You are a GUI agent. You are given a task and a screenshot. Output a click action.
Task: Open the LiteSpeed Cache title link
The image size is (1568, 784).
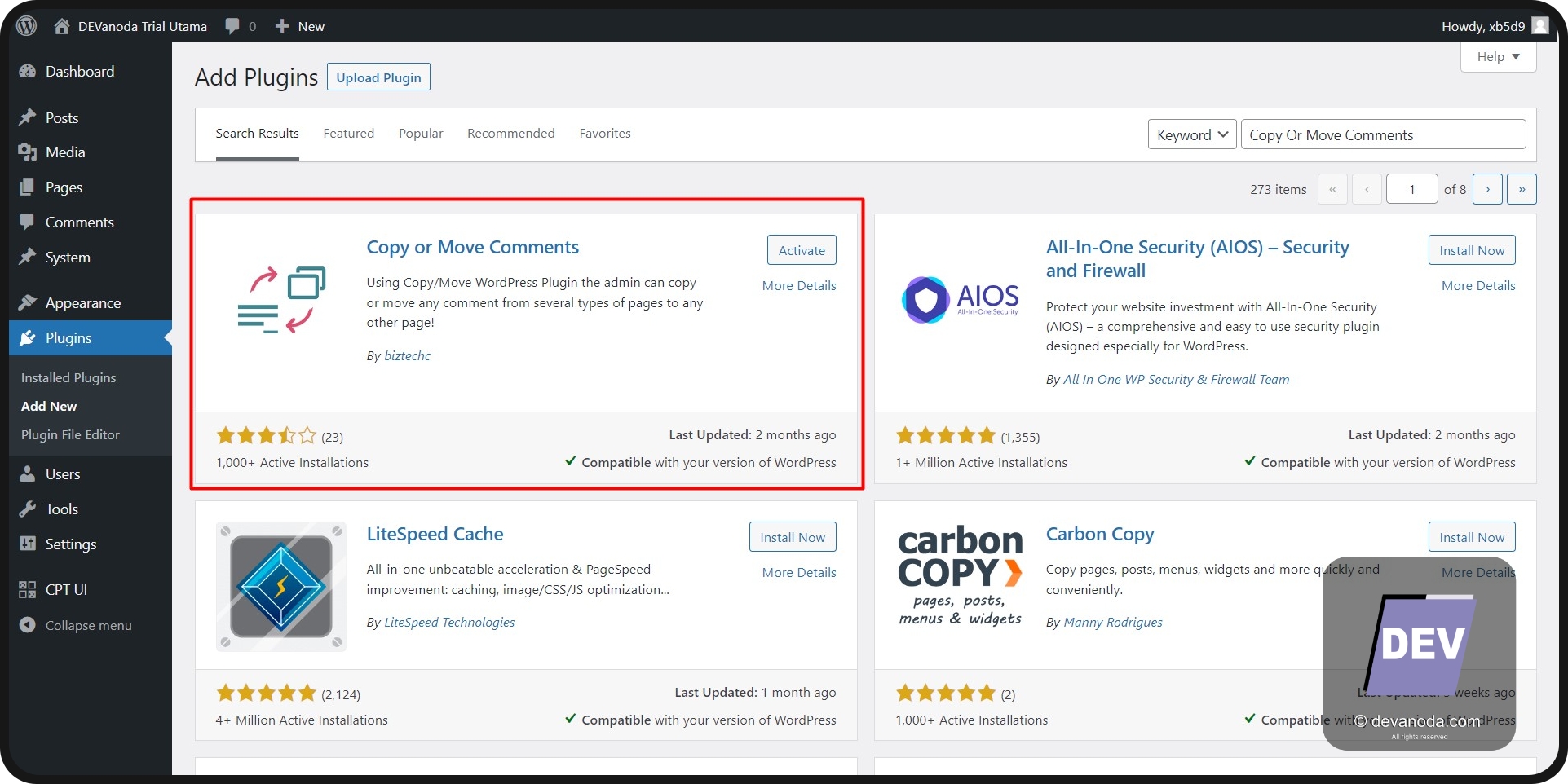coord(435,534)
